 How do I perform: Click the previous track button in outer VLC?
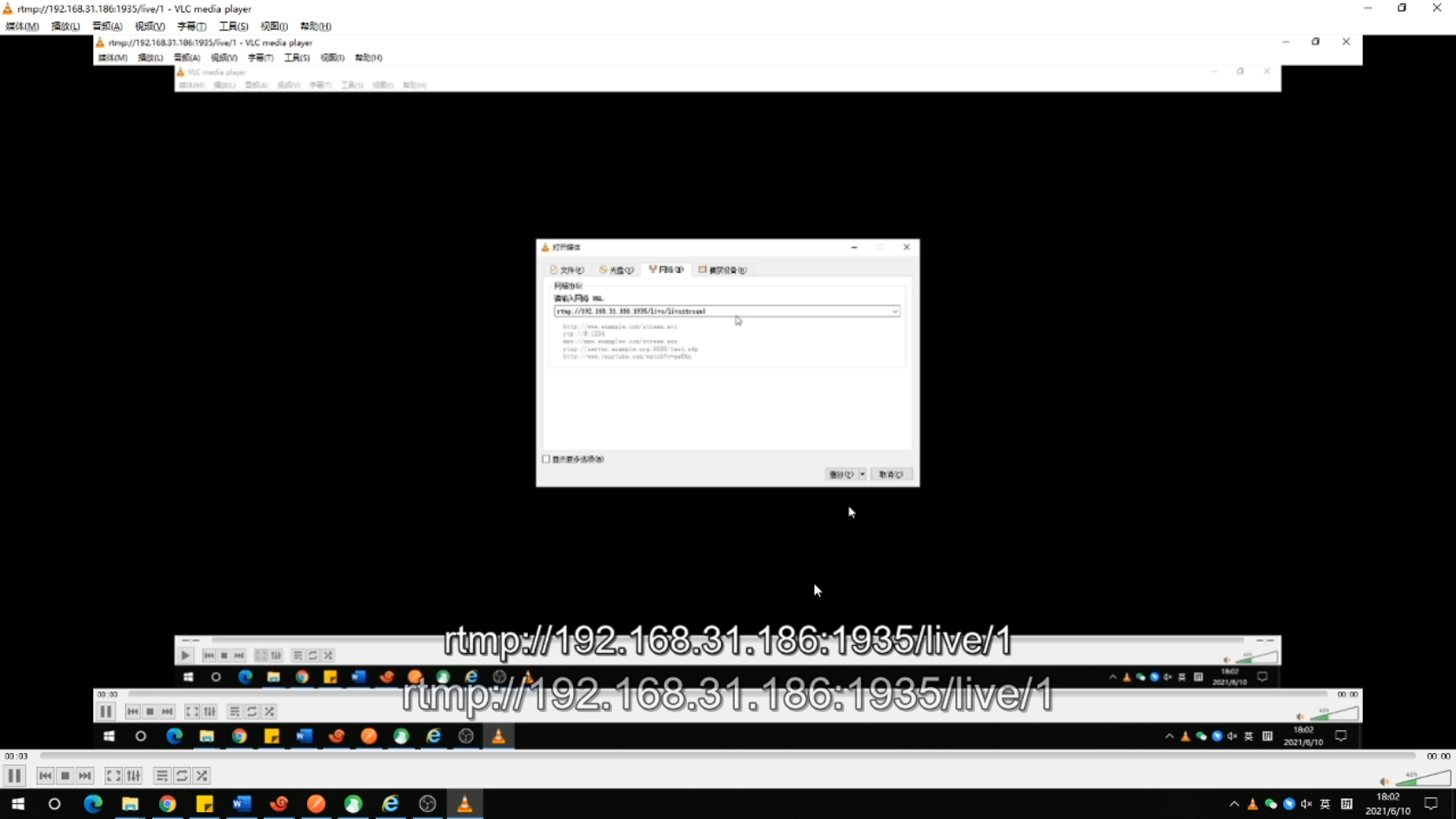click(x=45, y=776)
